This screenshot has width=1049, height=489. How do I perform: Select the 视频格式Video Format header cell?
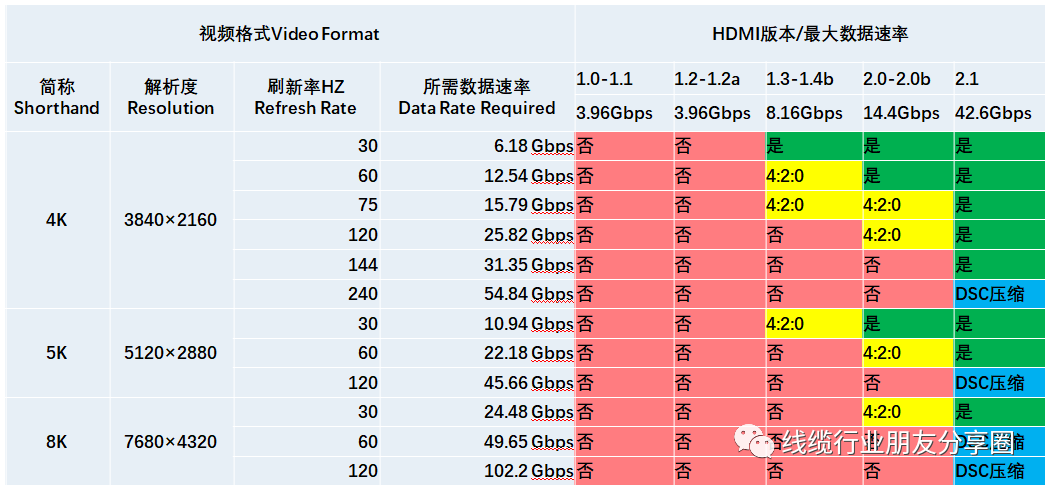(289, 35)
